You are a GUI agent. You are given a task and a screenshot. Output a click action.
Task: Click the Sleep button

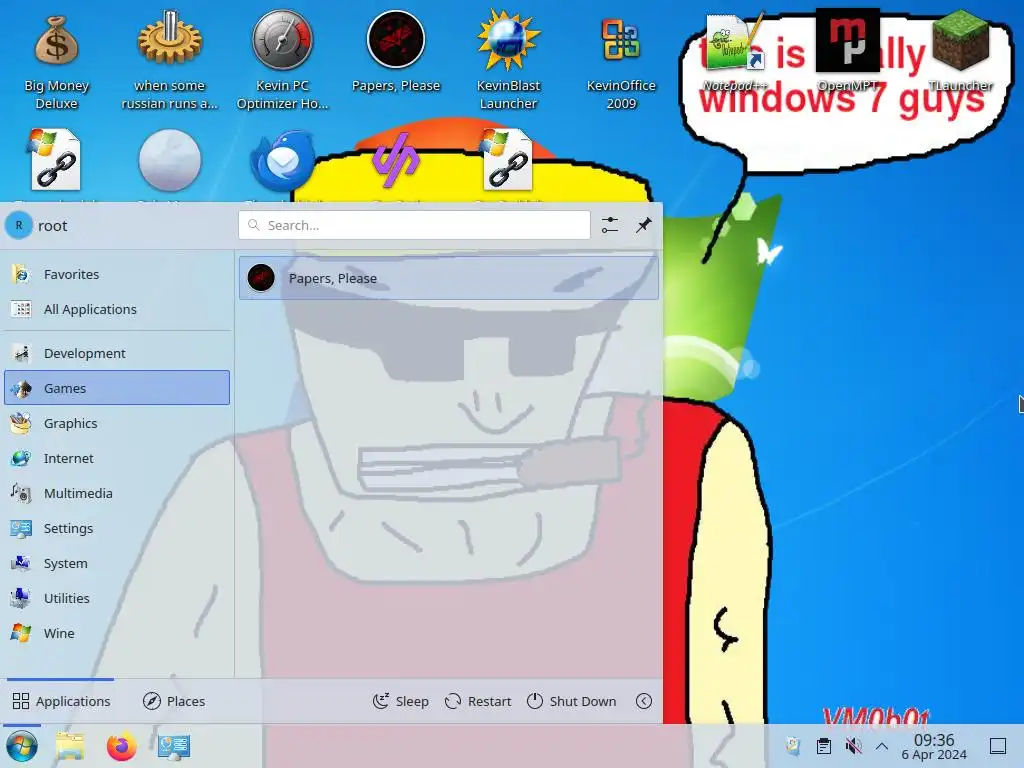click(x=400, y=701)
